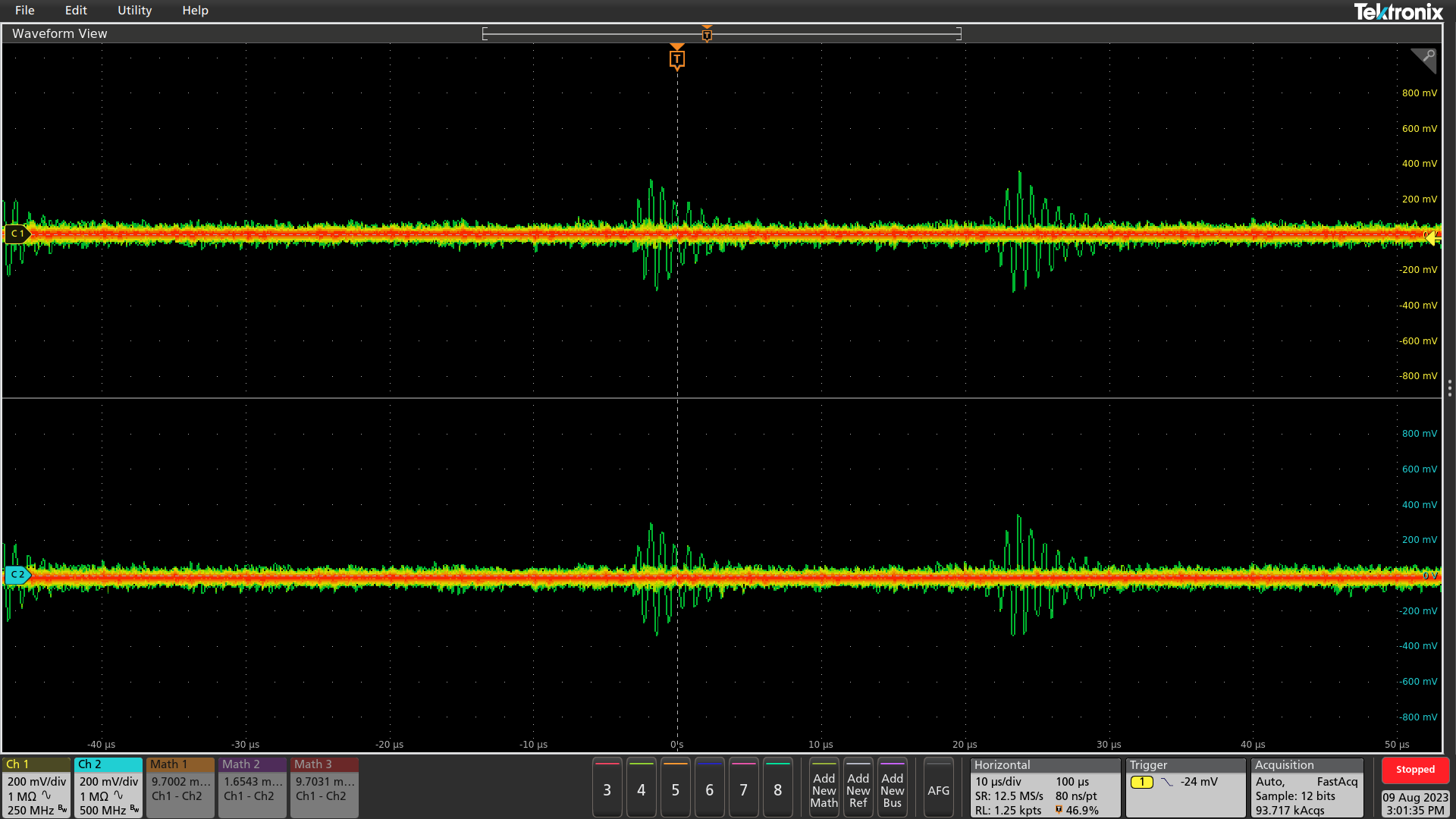The image size is (1456, 819).
Task: Select the C2 channel ground handle
Action: pyautogui.click(x=17, y=575)
